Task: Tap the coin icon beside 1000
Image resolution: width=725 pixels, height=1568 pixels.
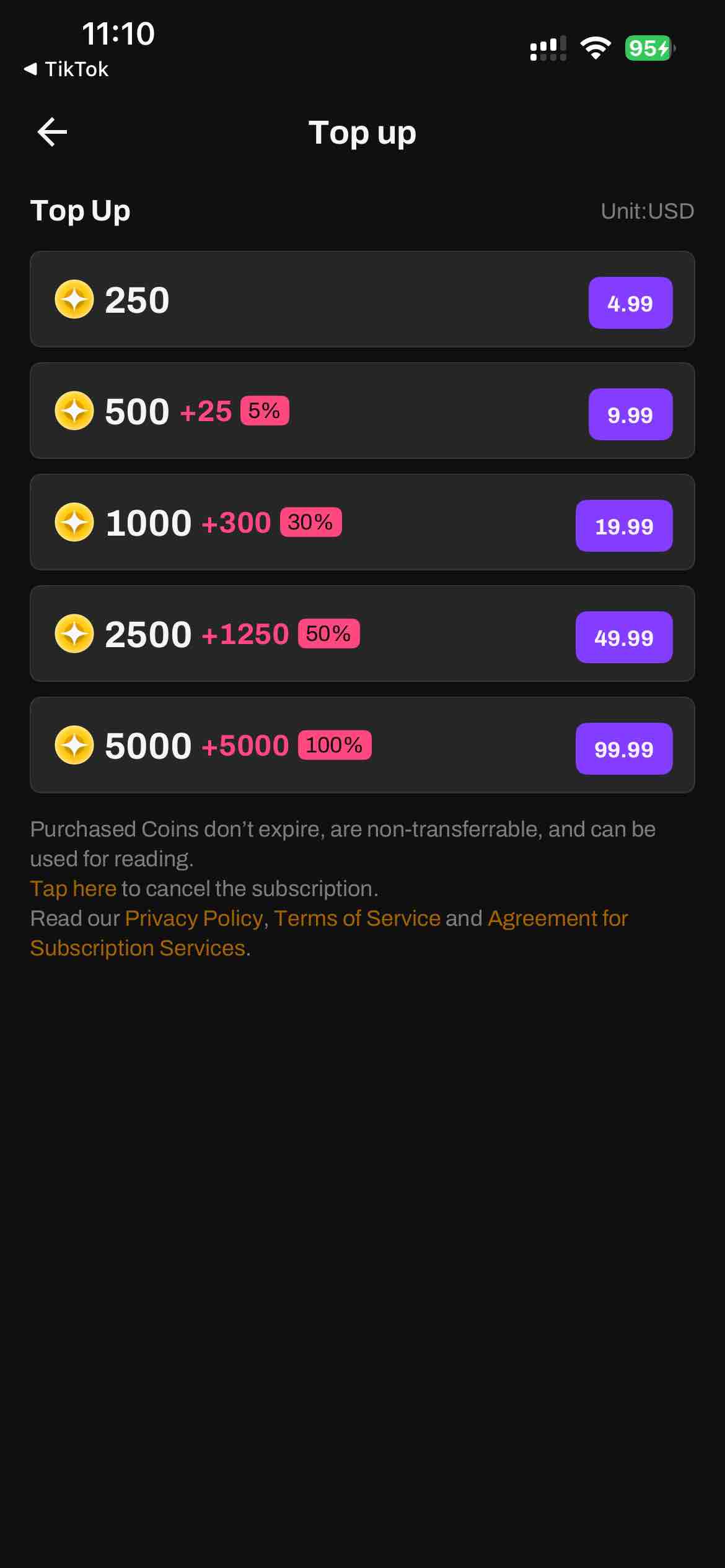Action: tap(74, 522)
